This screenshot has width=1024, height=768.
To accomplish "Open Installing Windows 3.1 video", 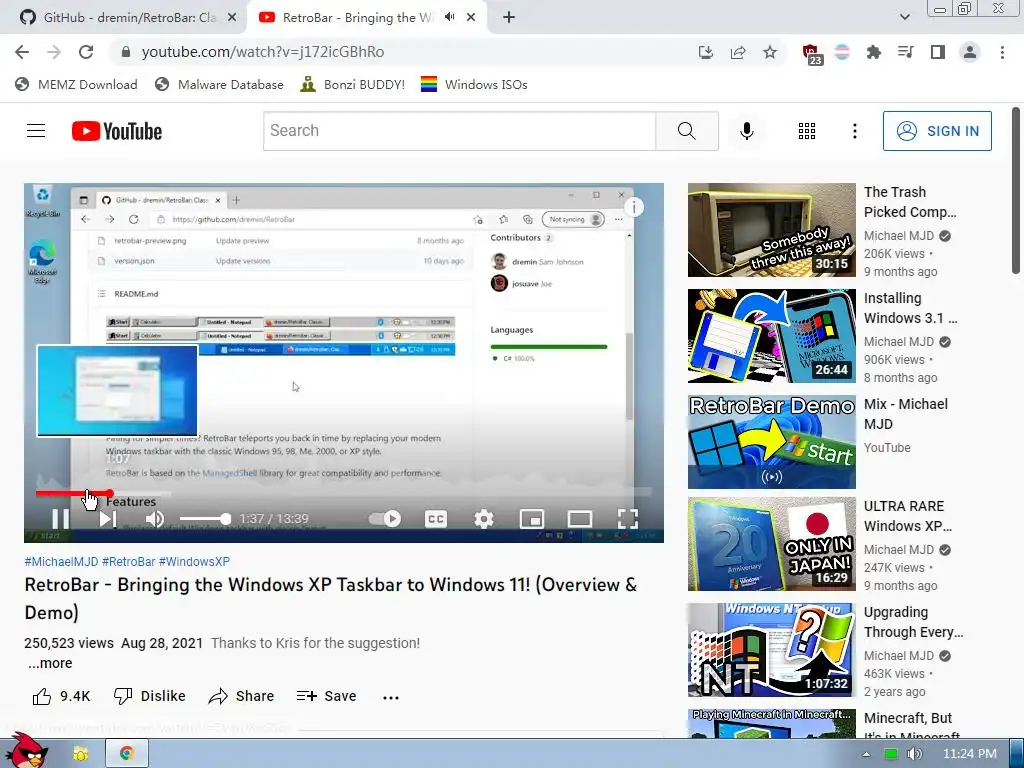I will point(771,336).
